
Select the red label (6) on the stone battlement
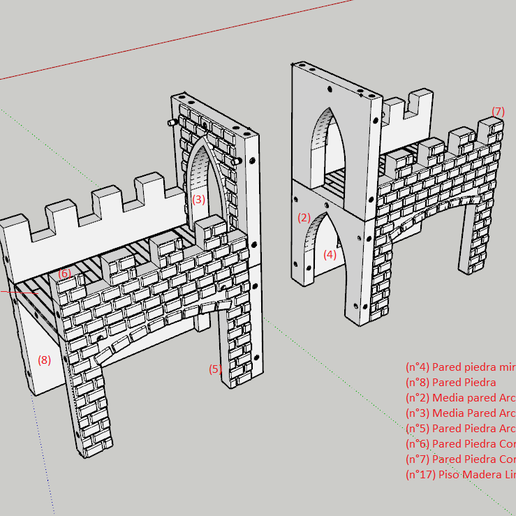(65, 274)
